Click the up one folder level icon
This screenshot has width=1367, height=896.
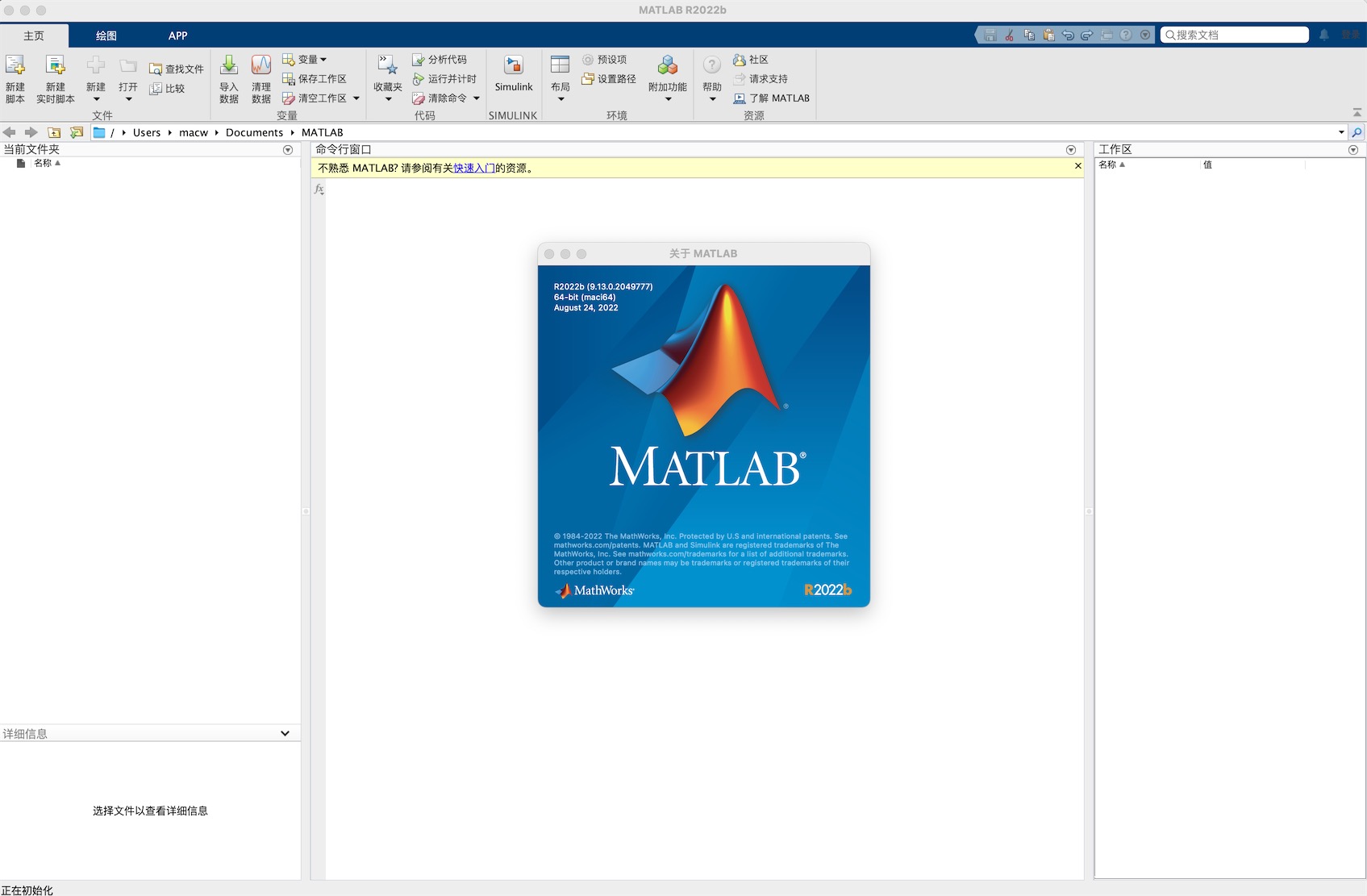pyautogui.click(x=54, y=132)
